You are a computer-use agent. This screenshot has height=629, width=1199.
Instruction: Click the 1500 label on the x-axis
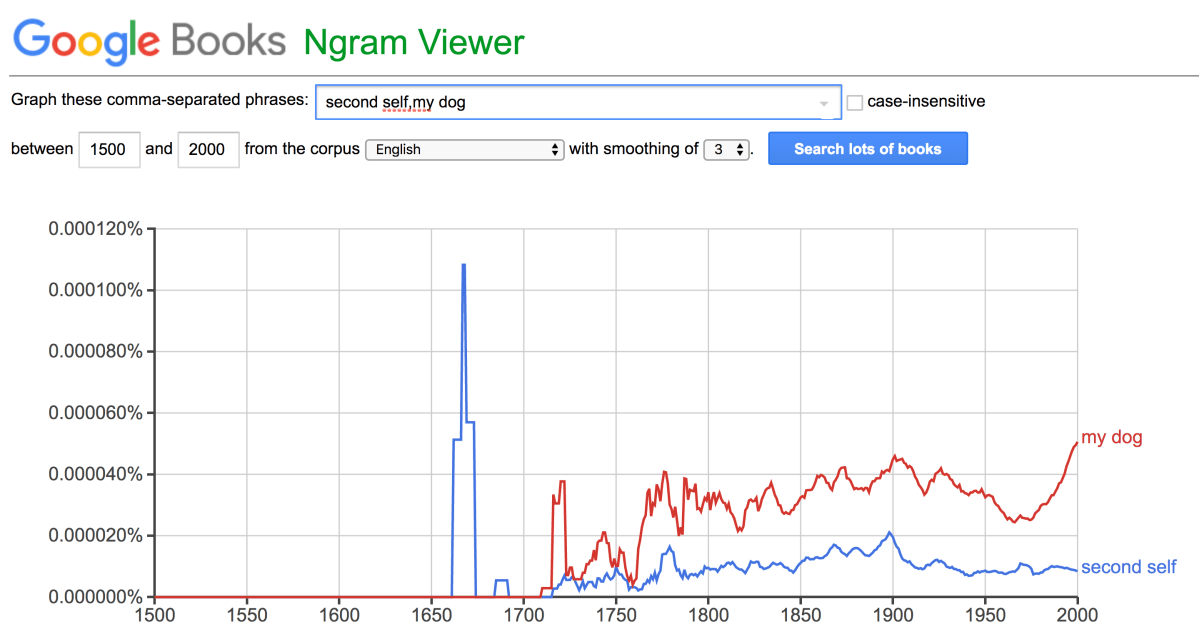coord(154,614)
